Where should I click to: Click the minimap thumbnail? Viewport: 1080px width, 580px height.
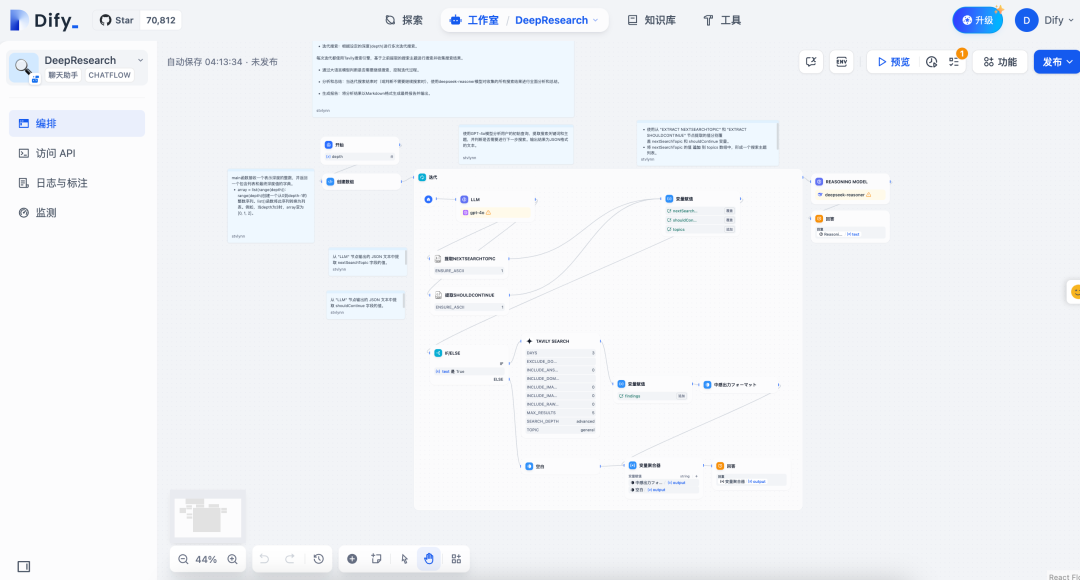point(208,516)
